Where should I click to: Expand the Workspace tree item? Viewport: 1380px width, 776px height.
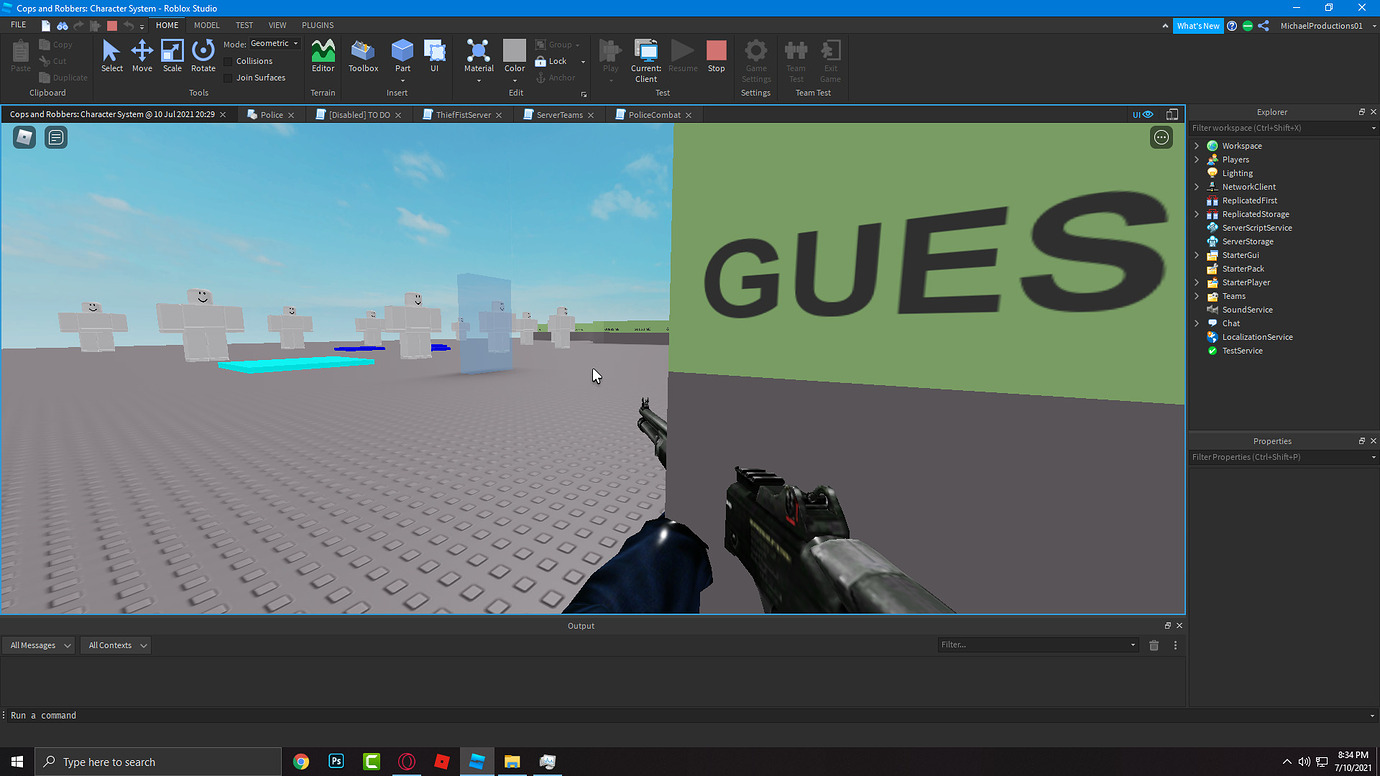(1196, 145)
